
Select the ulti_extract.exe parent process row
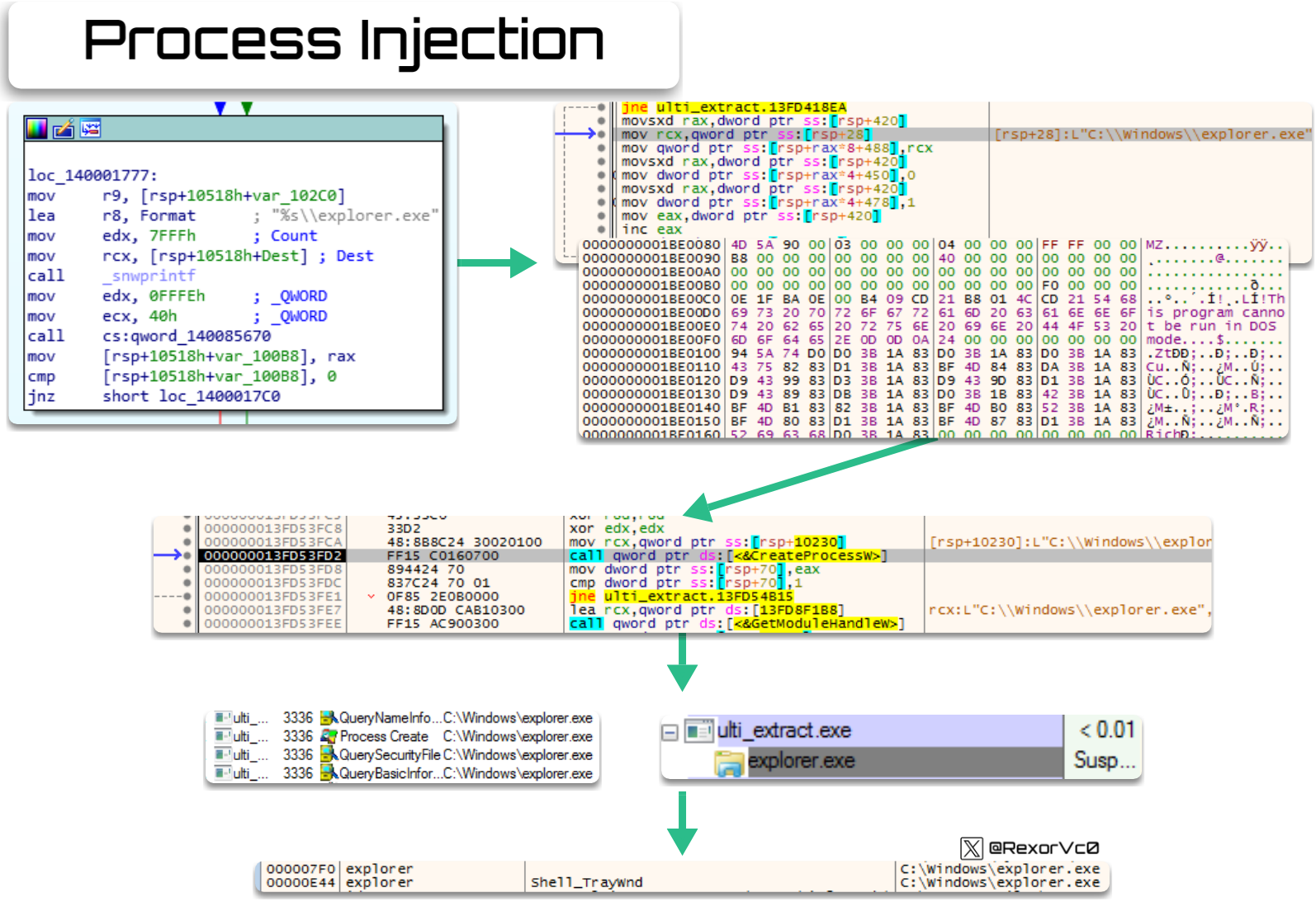pos(875,730)
